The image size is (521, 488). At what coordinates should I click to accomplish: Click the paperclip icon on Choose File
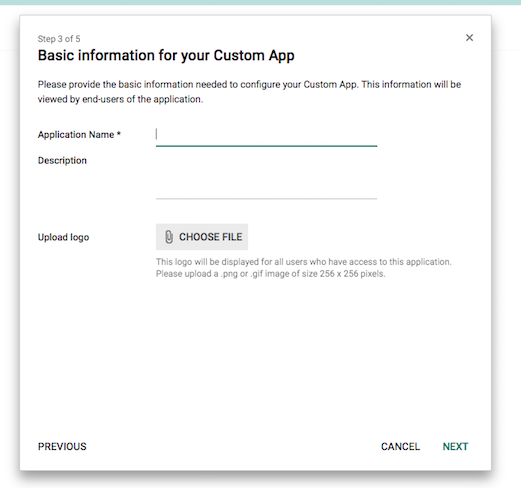169,237
